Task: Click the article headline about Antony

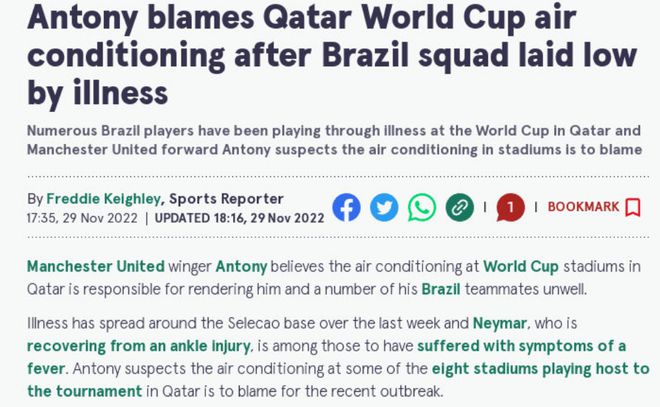Action: 332,55
